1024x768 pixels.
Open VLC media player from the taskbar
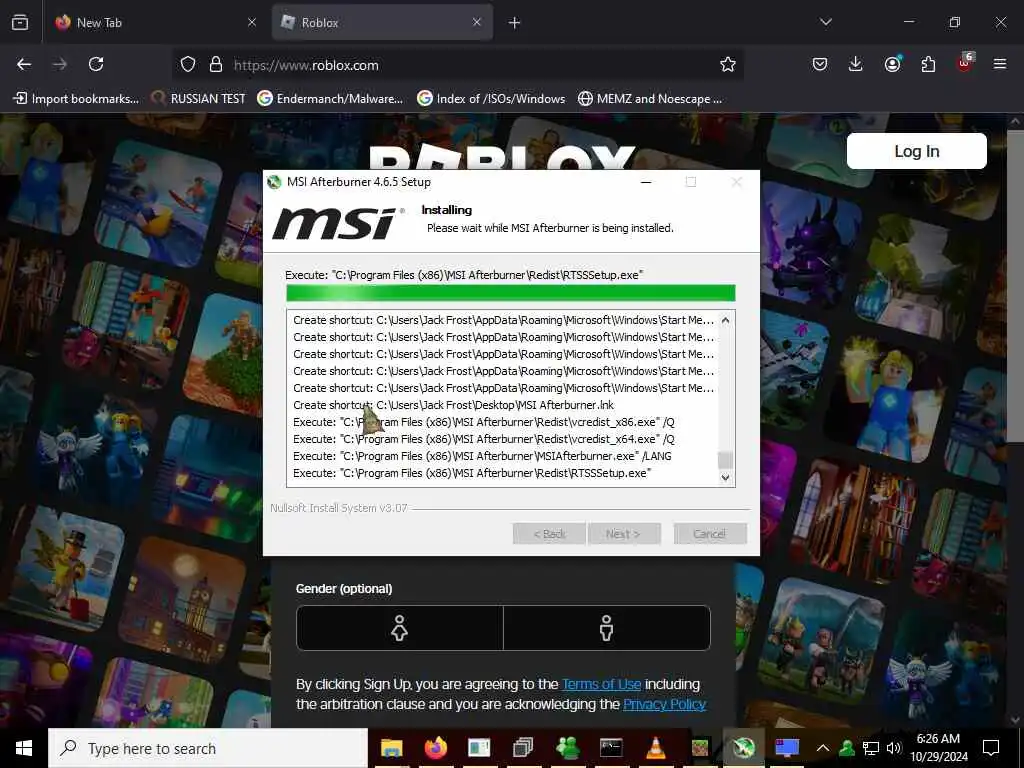point(655,748)
